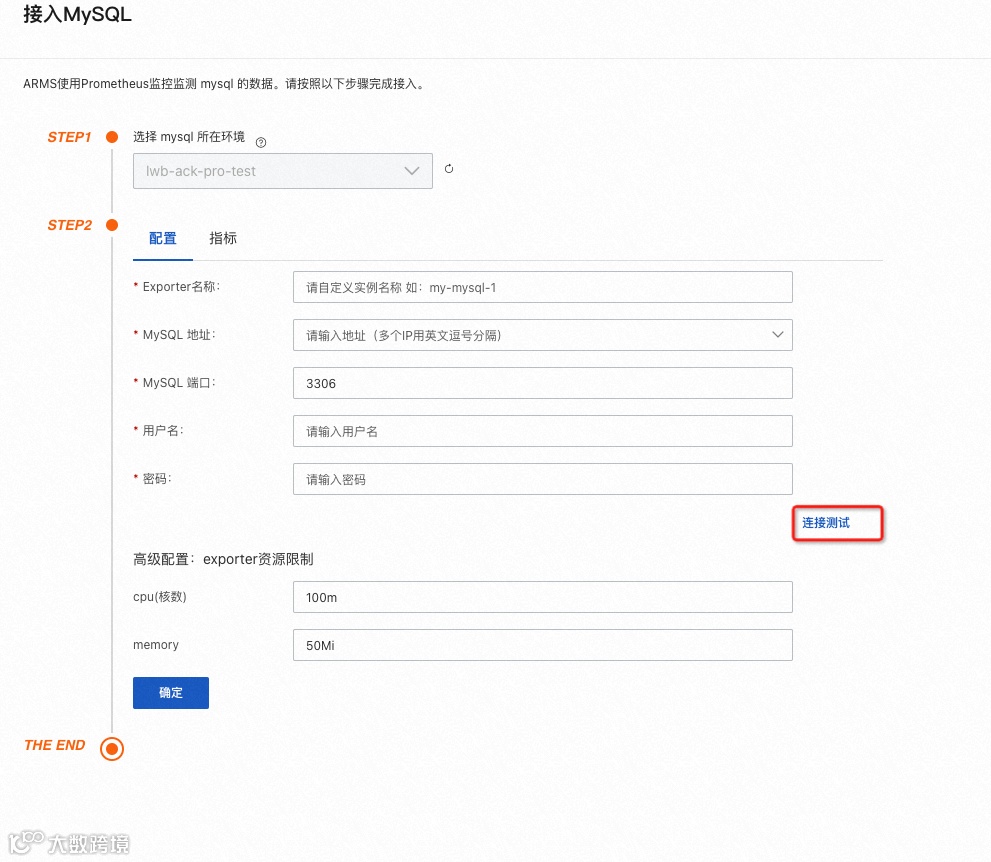Expand the MySQL address dropdown arrow

pyautogui.click(x=777, y=335)
